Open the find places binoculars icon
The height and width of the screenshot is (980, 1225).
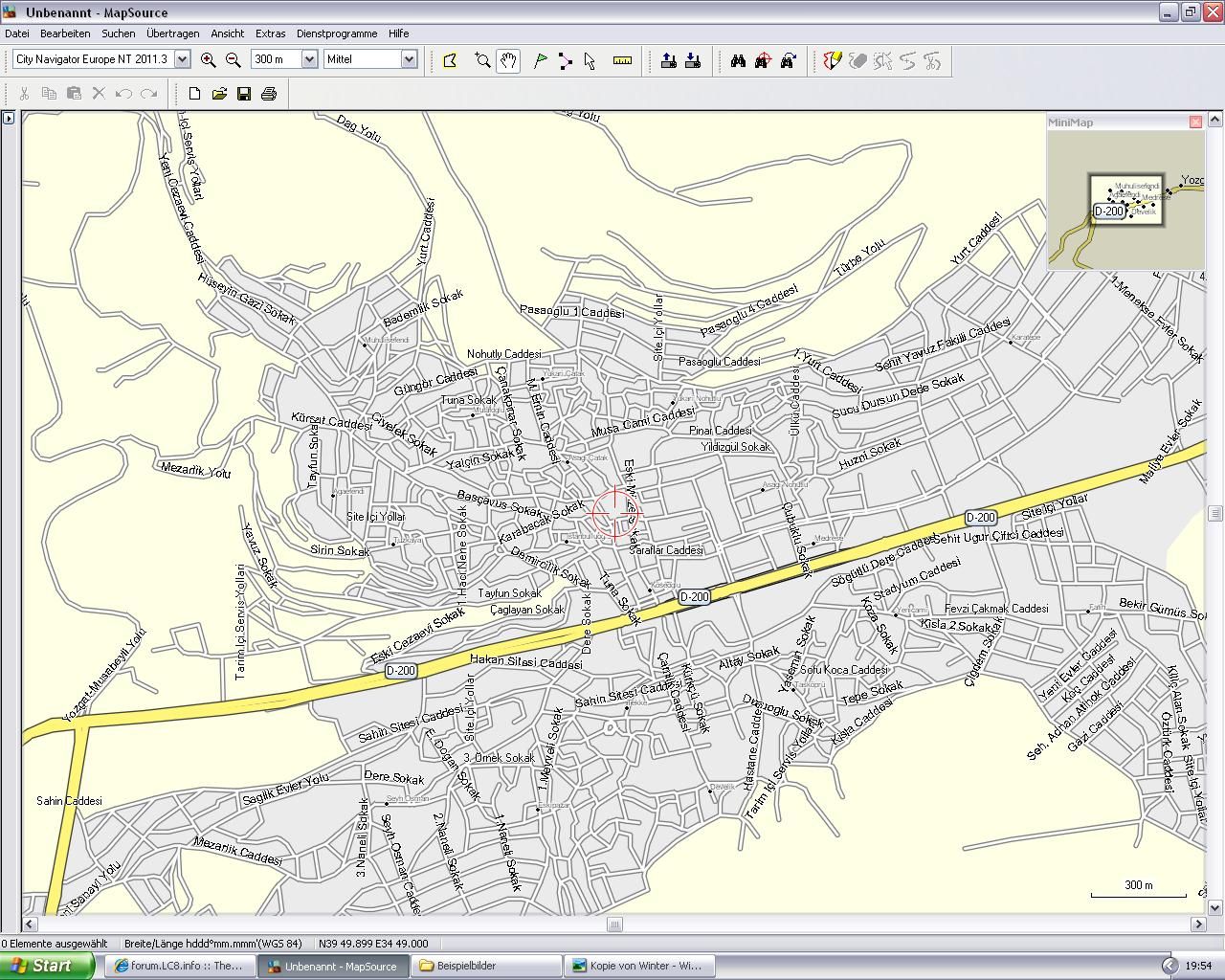(x=738, y=61)
